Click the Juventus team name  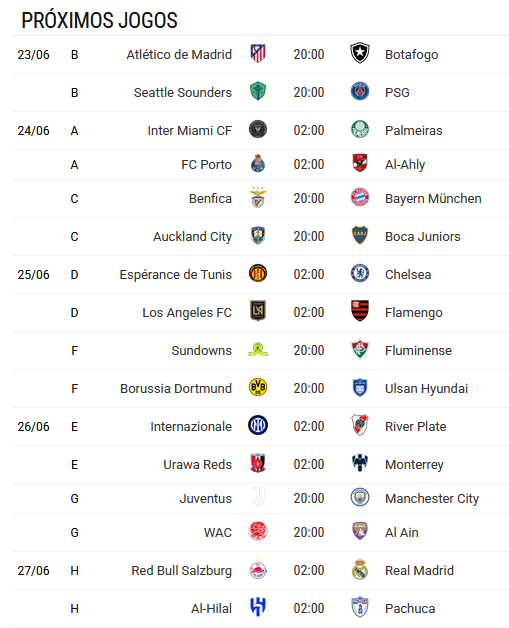(x=205, y=499)
